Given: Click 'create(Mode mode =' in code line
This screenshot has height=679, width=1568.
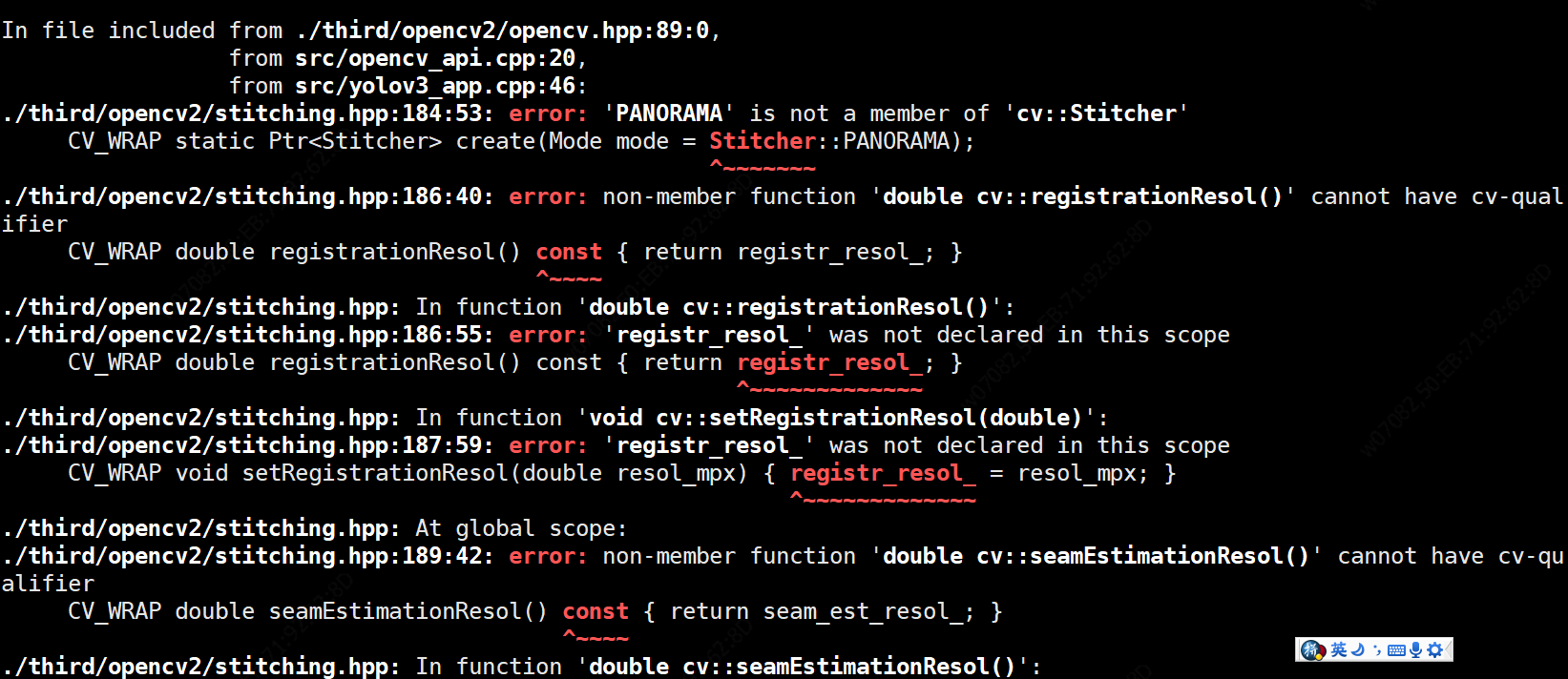Looking at the screenshot, I should tap(575, 141).
